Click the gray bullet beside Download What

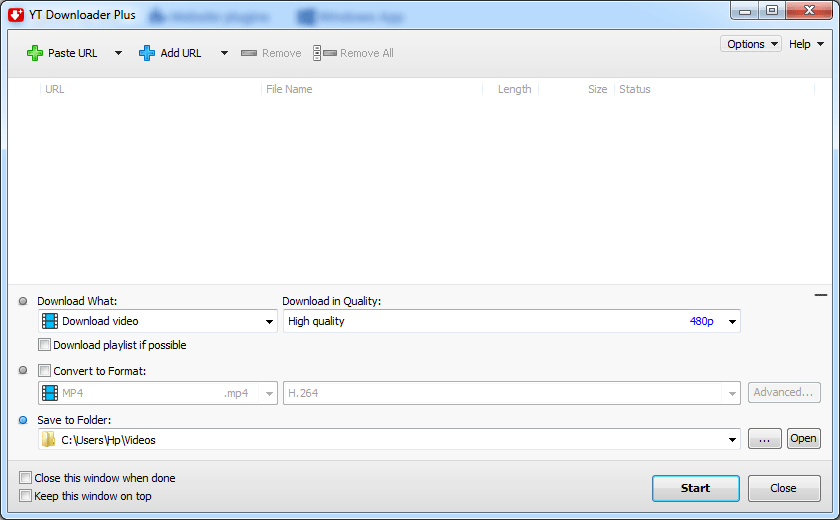(23, 301)
